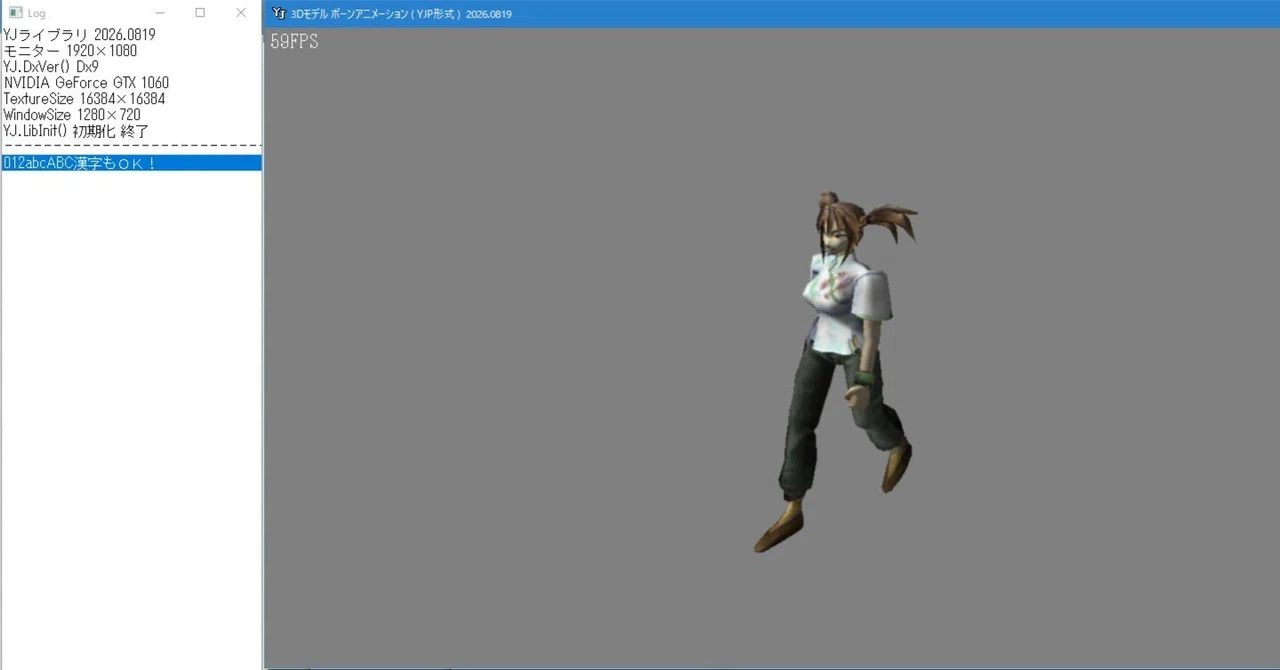Image resolution: width=1280 pixels, height=670 pixels.
Task: Click log line 'TextureSize 16384×16384'
Action: pos(84,99)
